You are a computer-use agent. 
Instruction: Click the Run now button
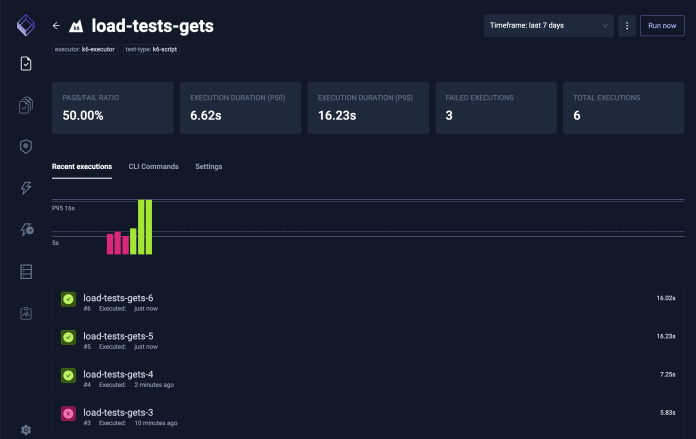662,25
